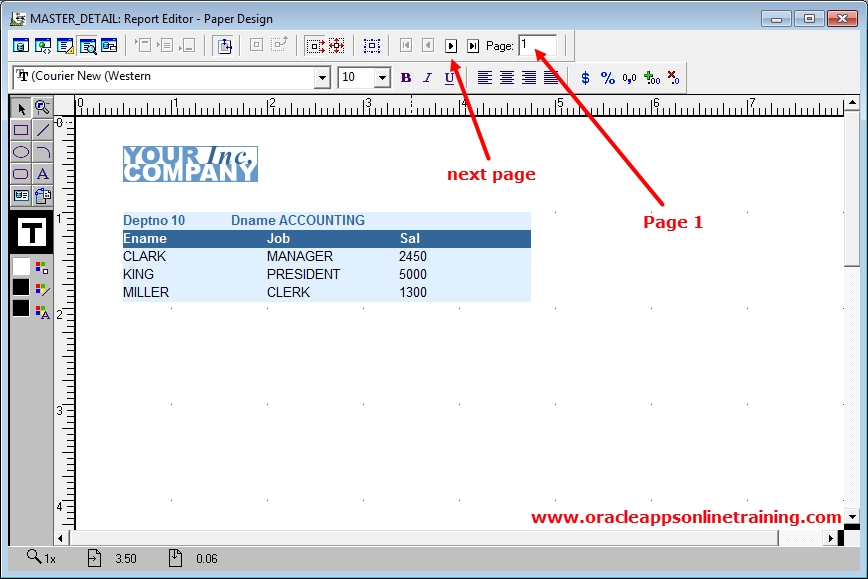Select the Paper Design view icon
The width and height of the screenshot is (868, 579).
coord(87,45)
